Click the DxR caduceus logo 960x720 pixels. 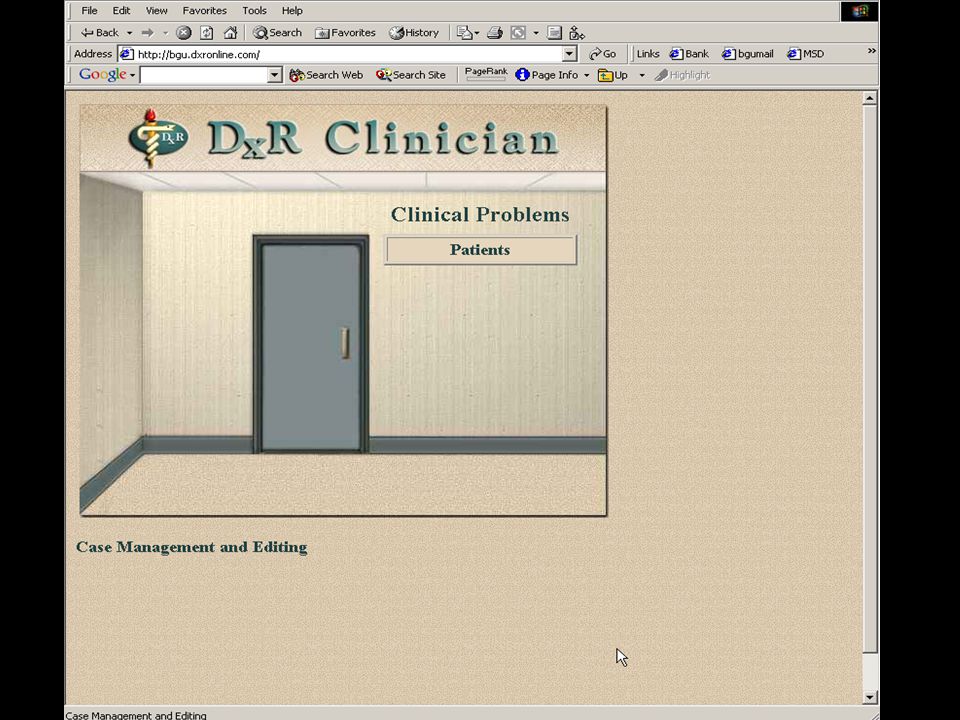[158, 137]
